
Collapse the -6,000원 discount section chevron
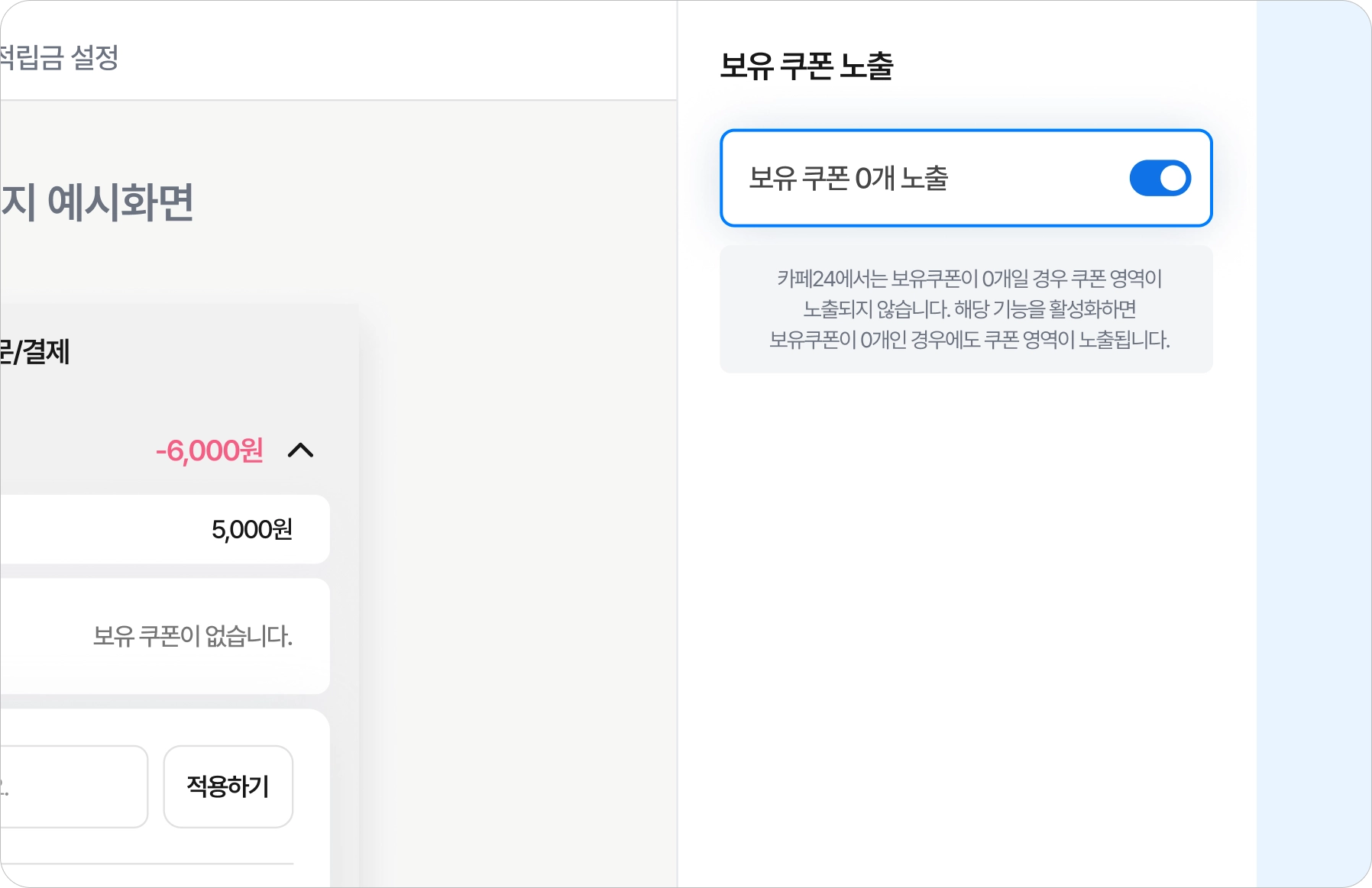301,450
